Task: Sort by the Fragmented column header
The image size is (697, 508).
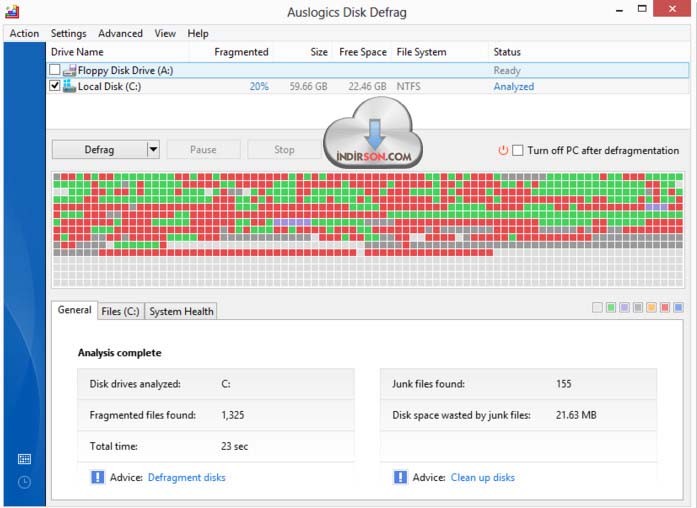Action: click(x=241, y=52)
